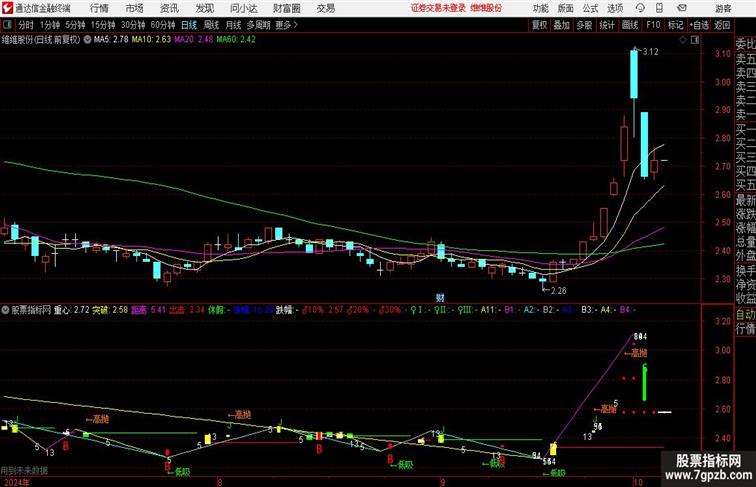756x487 pixels.
Task: Click the 2024年 date axis label
Action: click(15, 482)
